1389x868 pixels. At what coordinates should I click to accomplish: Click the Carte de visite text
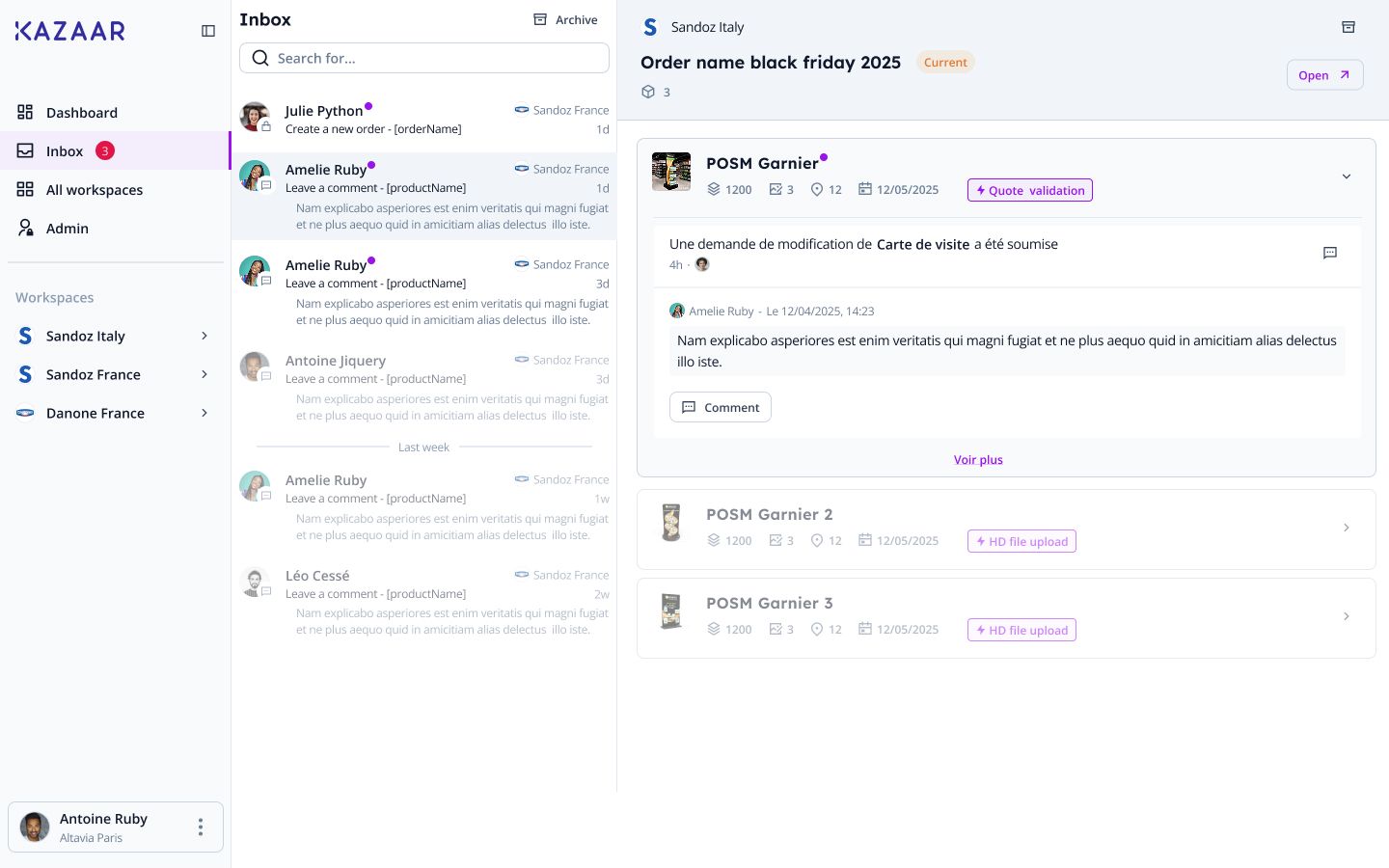pyautogui.click(x=923, y=244)
